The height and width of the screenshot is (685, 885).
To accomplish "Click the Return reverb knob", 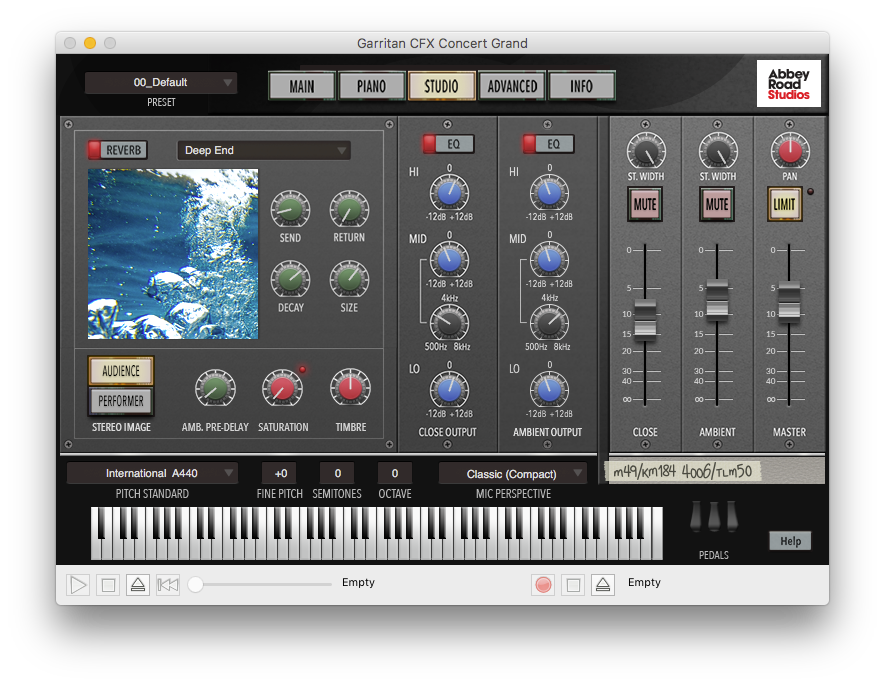I will coord(349,209).
